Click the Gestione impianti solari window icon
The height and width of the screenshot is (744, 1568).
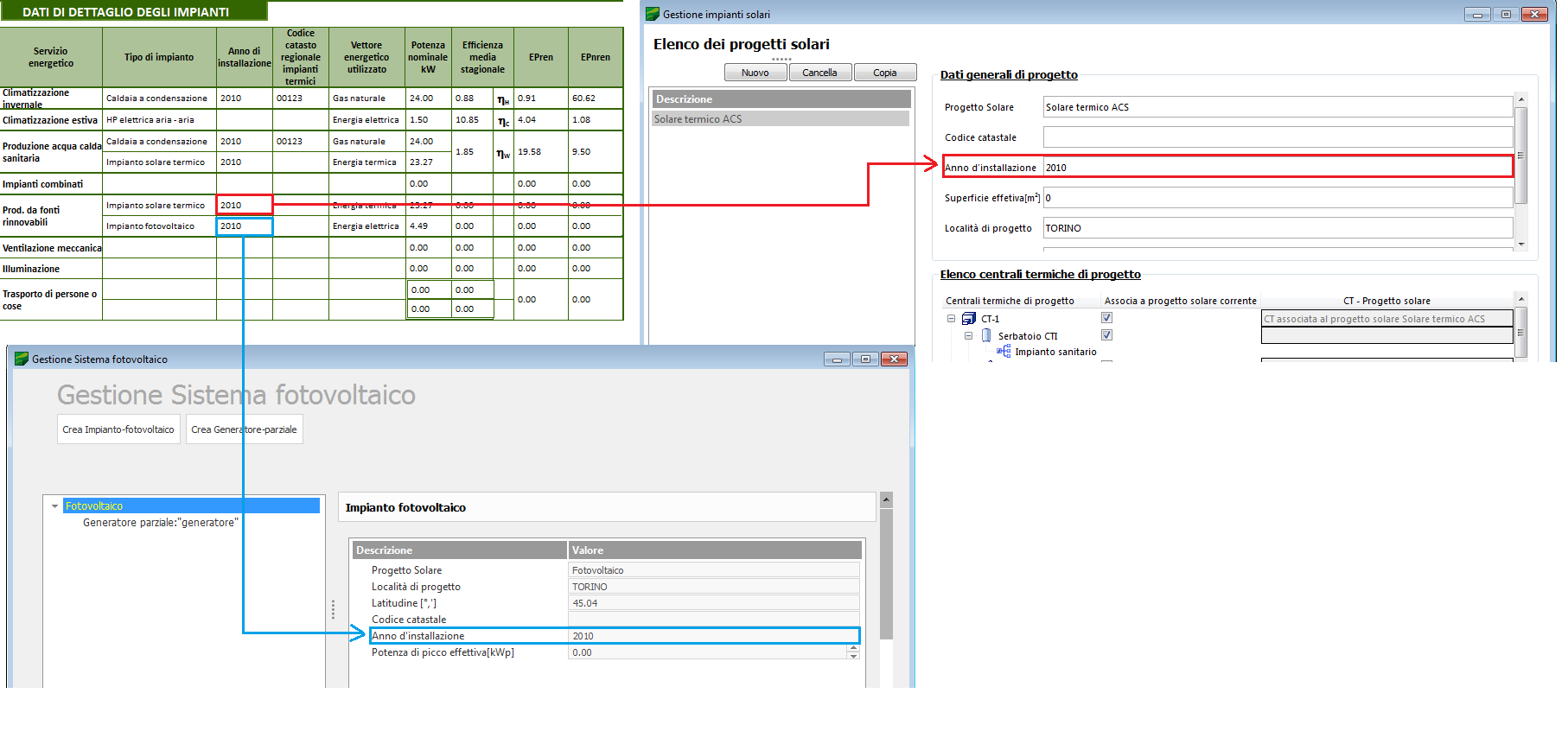pyautogui.click(x=653, y=14)
